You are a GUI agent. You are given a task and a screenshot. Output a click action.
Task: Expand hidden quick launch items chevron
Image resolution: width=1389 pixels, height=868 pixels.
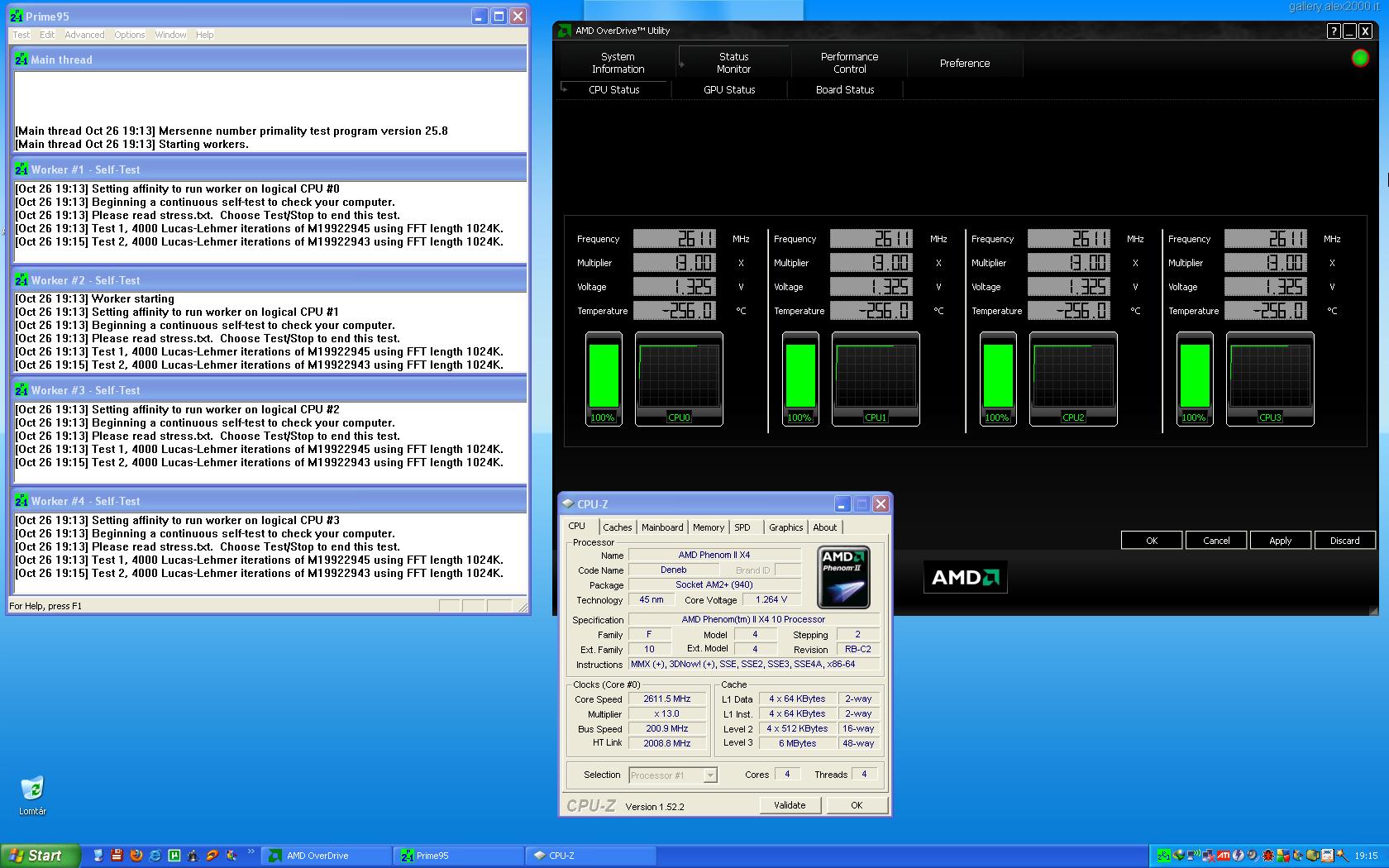point(251,851)
